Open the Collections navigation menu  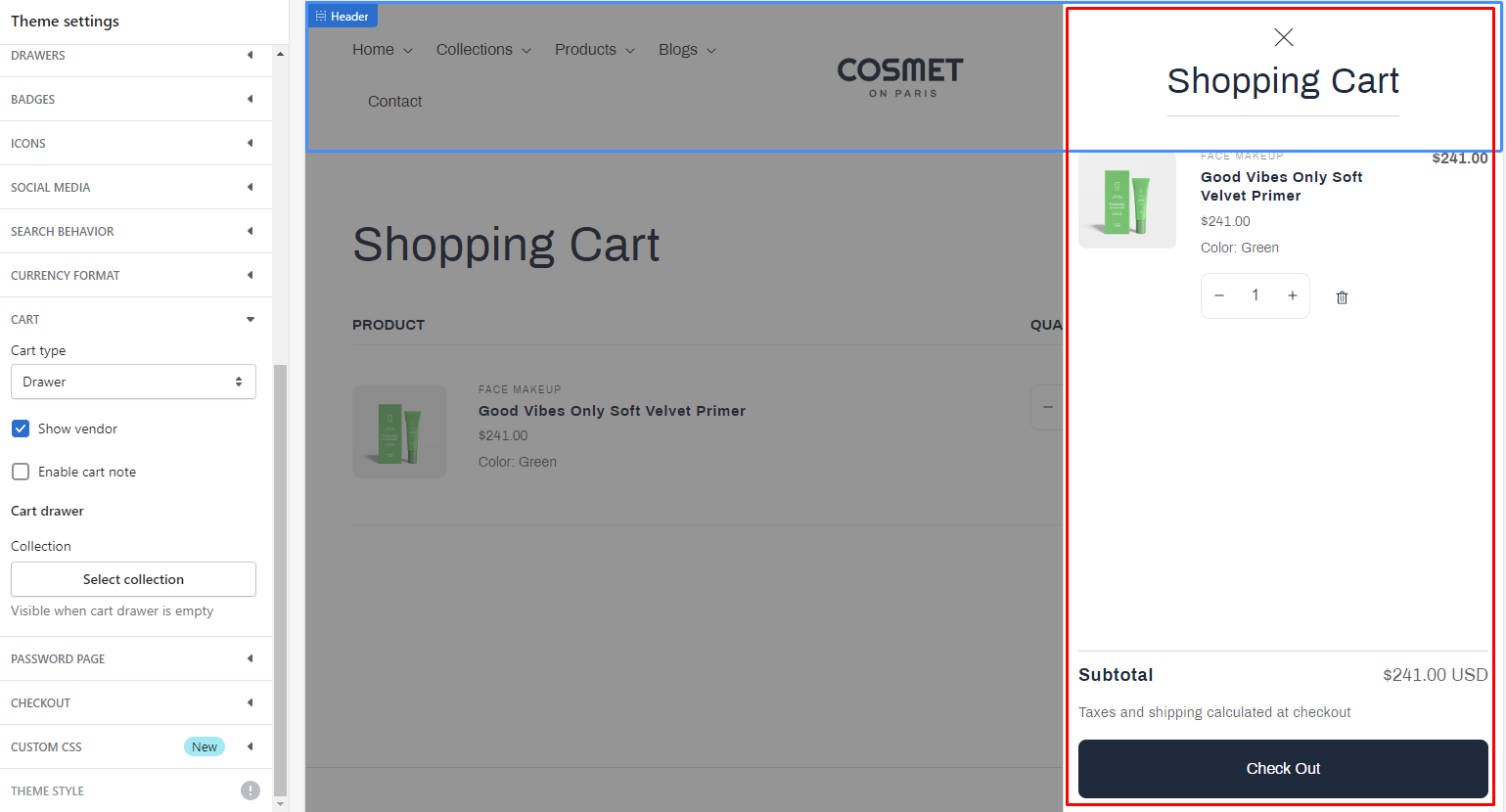tap(483, 50)
